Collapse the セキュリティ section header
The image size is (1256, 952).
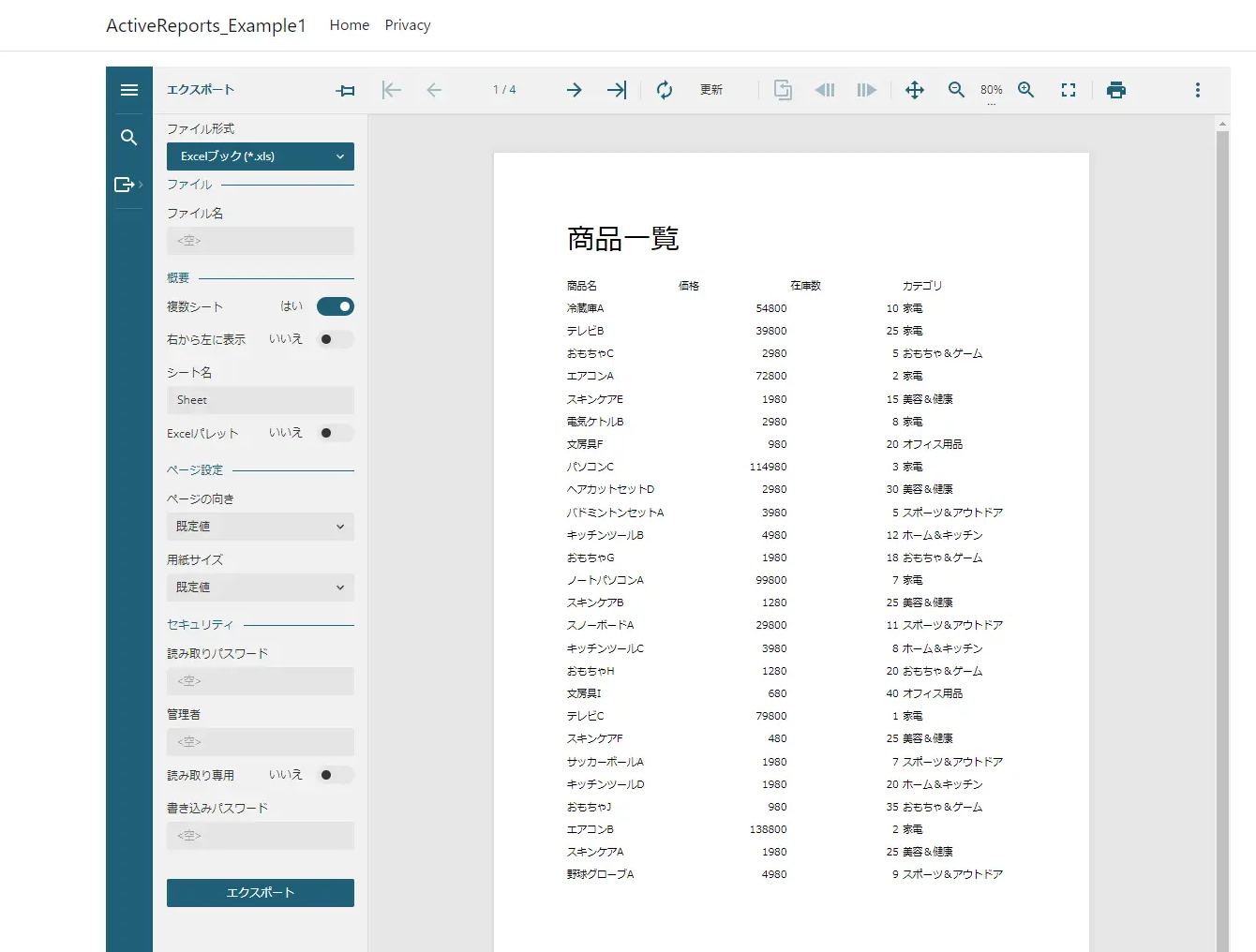(261, 625)
